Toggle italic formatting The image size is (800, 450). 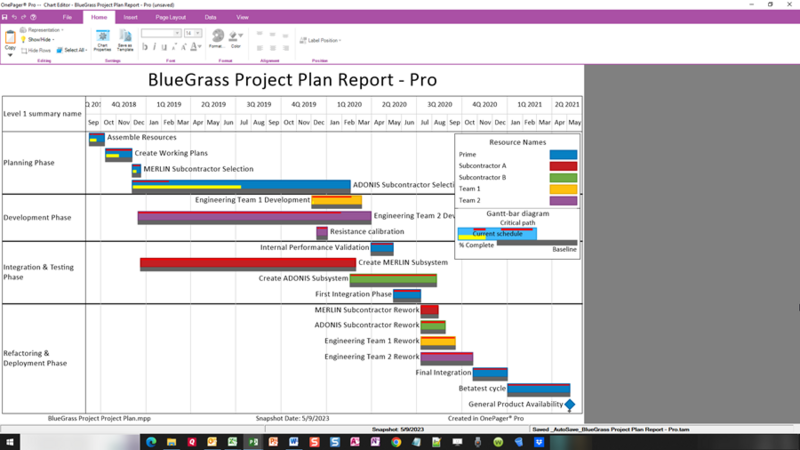(x=155, y=47)
